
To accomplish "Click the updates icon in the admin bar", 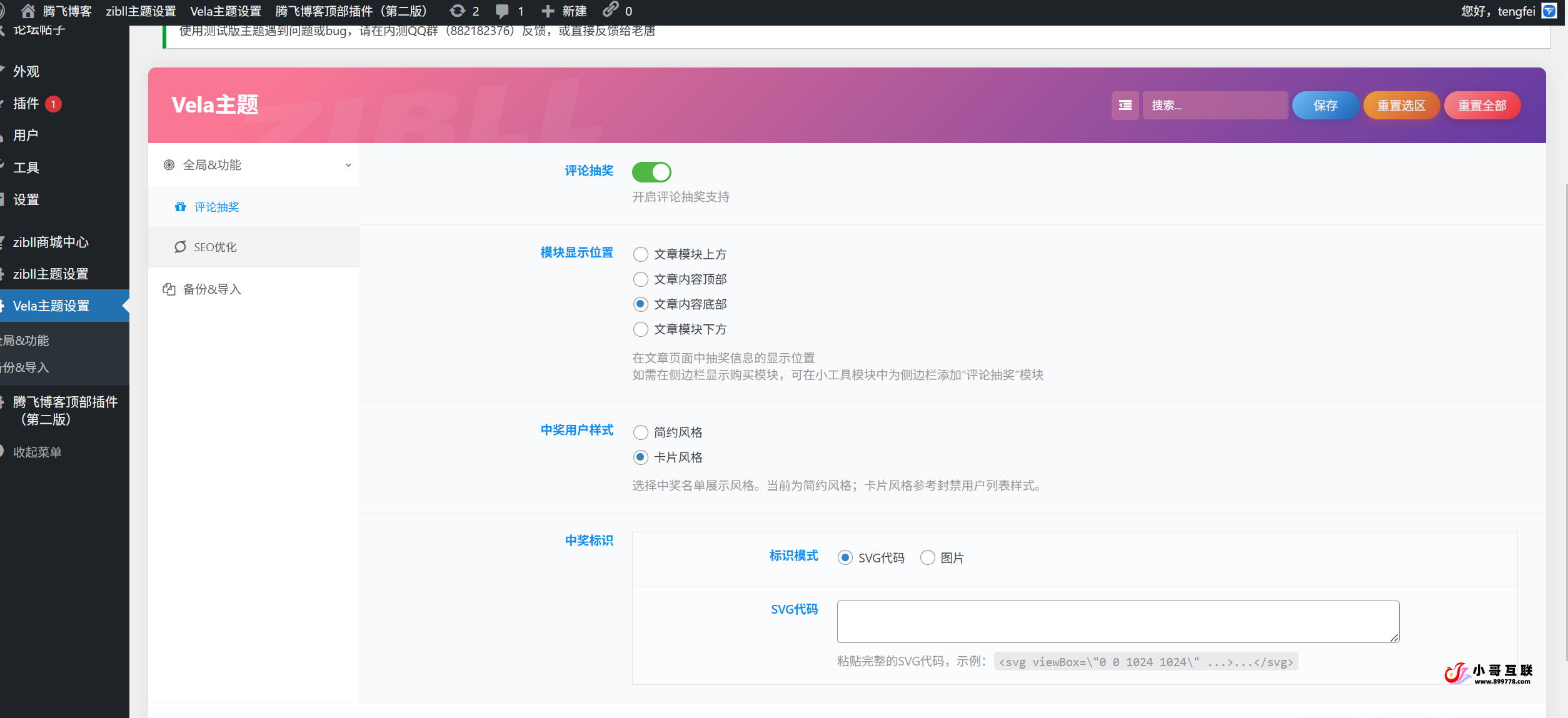I will (x=457, y=11).
